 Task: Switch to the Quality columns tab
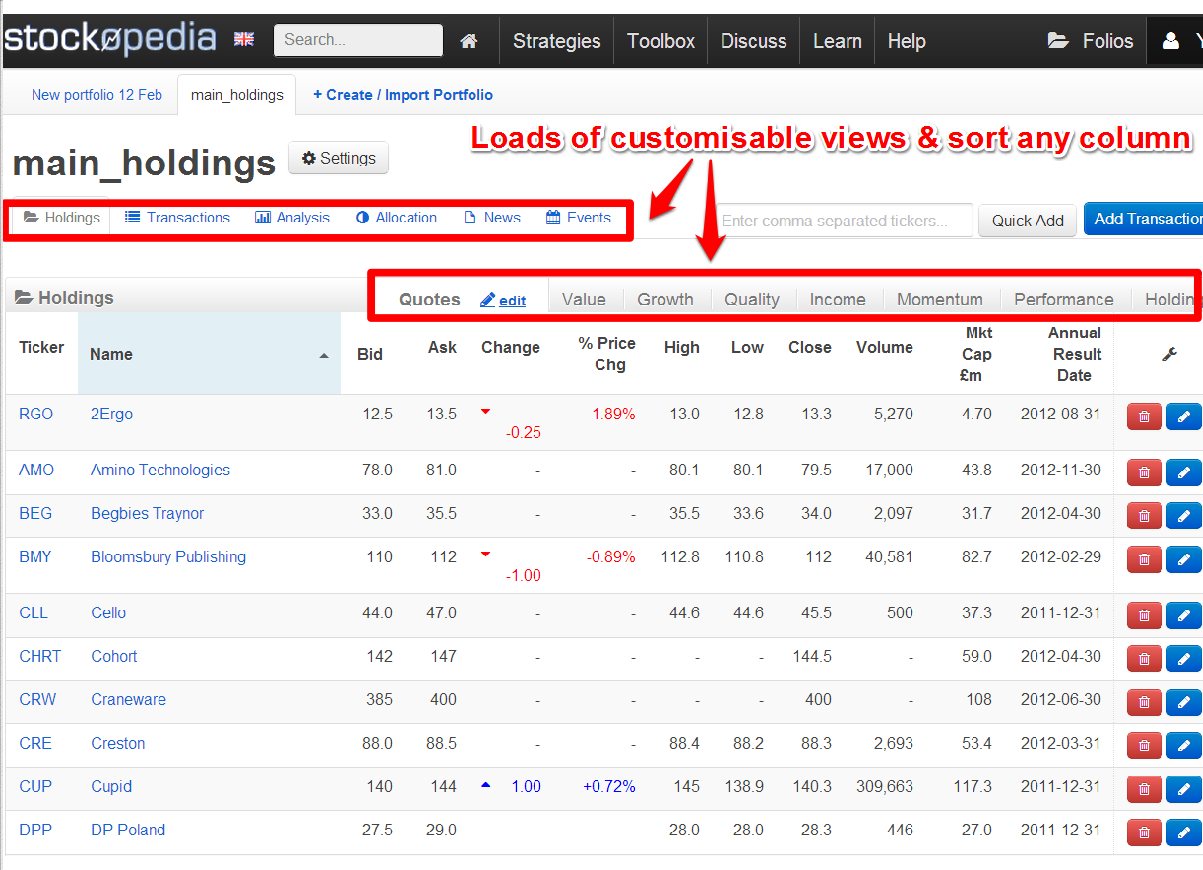(x=752, y=299)
